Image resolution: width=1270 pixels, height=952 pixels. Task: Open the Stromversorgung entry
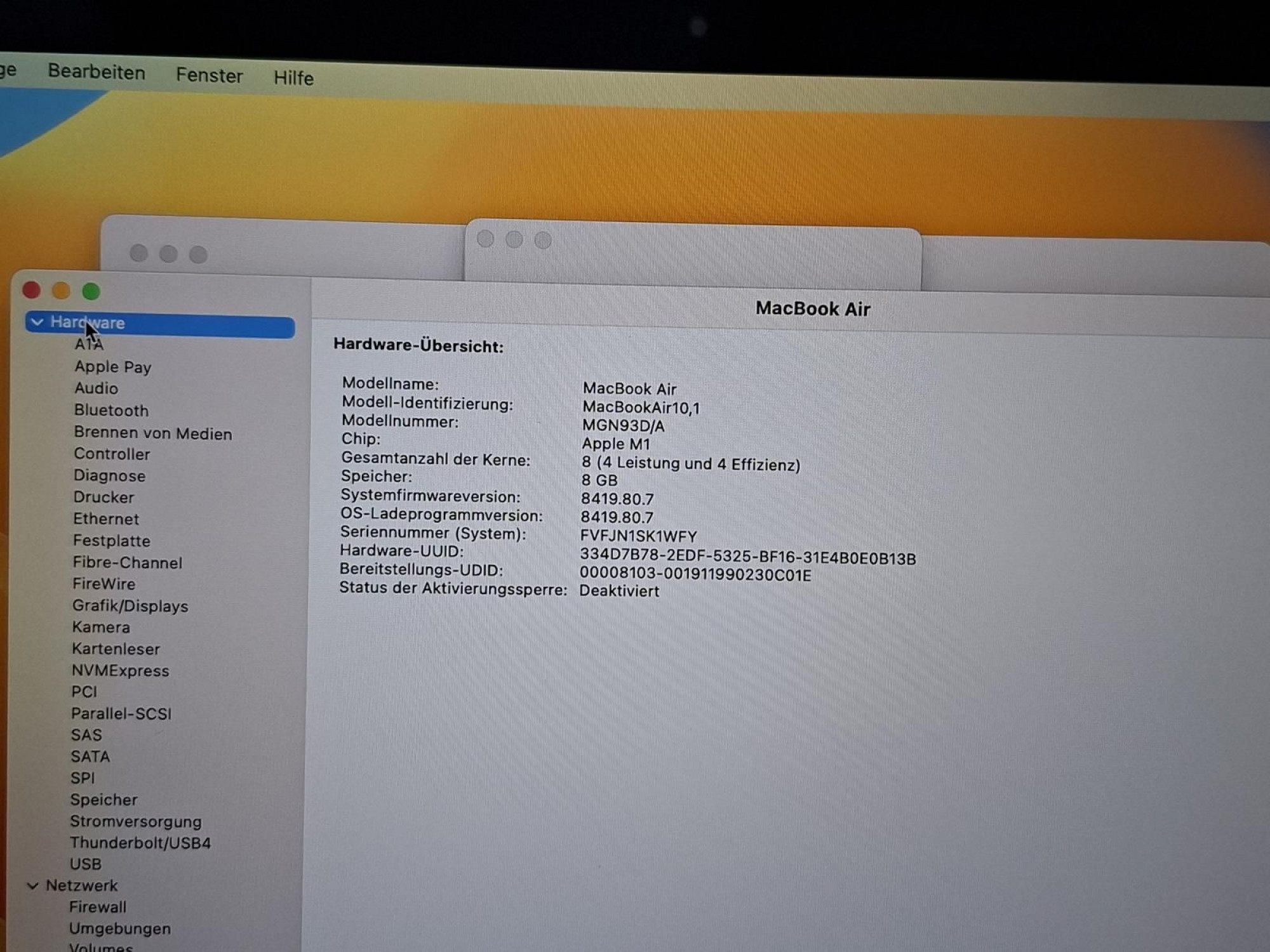point(136,821)
